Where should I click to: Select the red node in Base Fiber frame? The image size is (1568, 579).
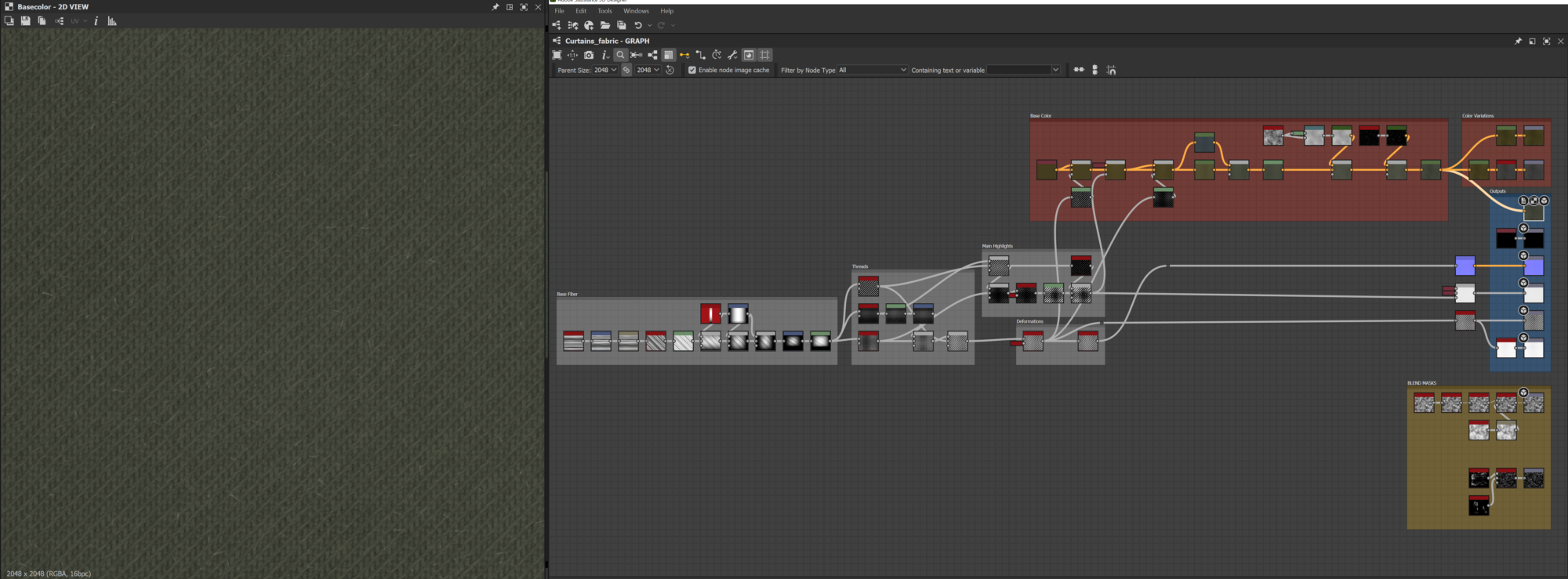coord(710,314)
